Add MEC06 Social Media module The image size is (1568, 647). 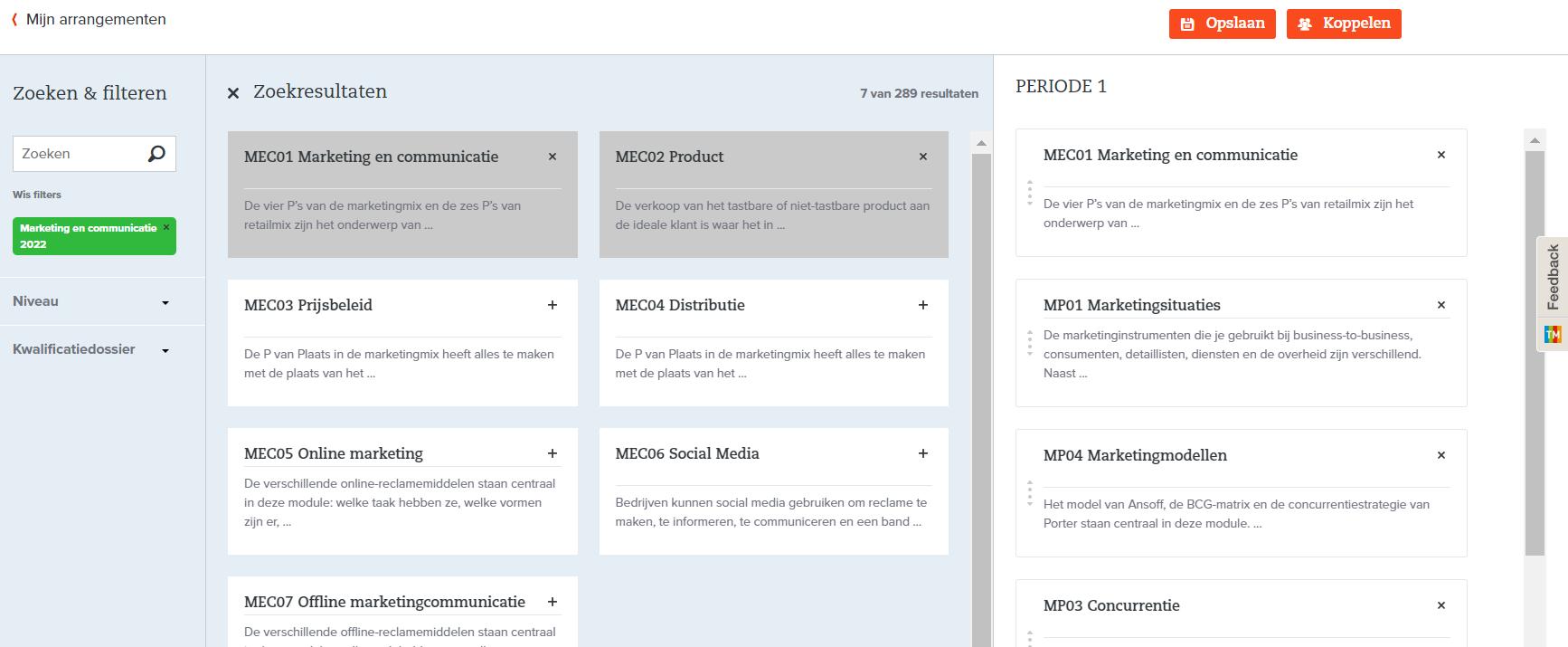(x=923, y=453)
